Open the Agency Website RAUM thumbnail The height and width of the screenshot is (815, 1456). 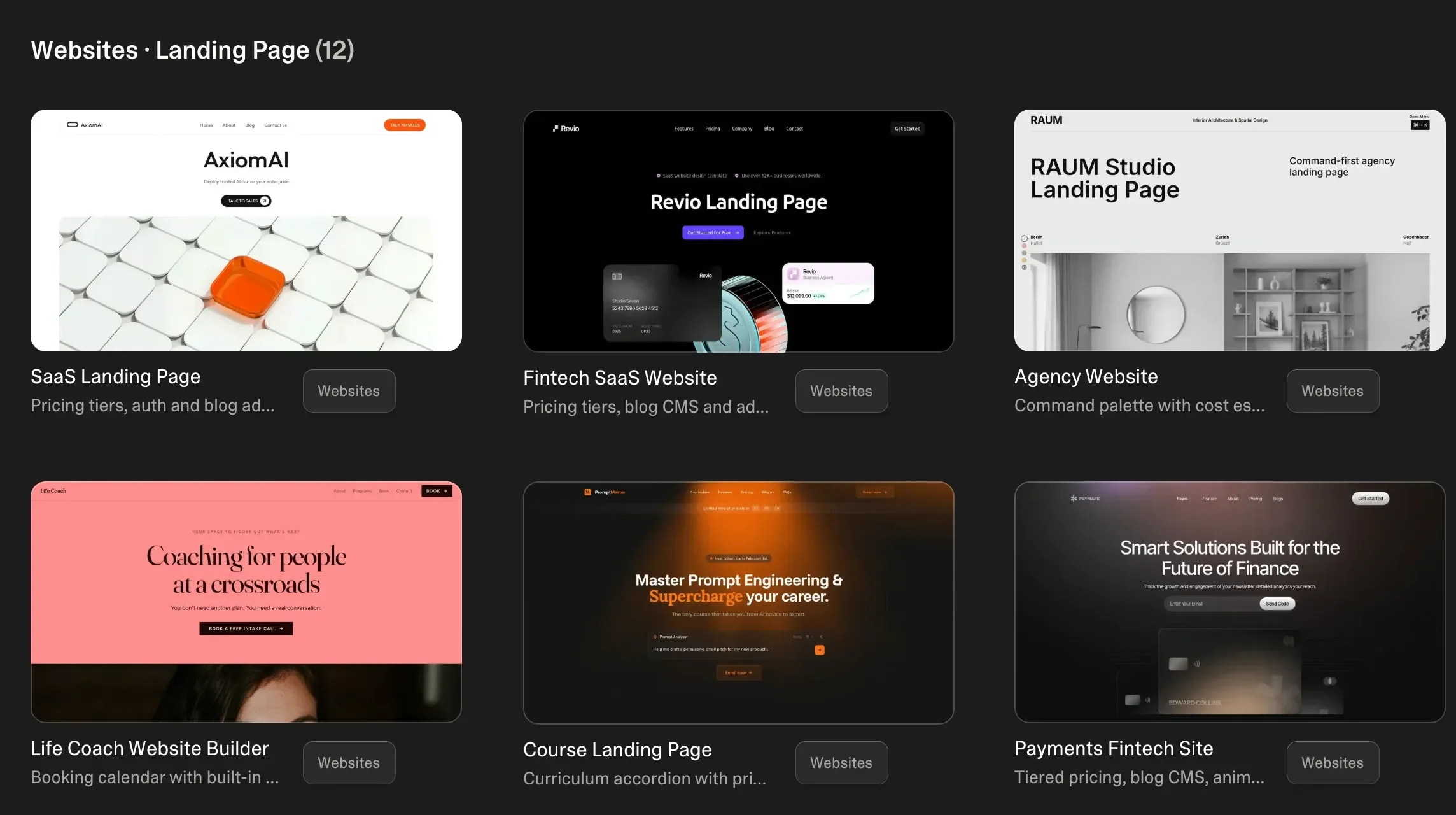pyautogui.click(x=1229, y=230)
